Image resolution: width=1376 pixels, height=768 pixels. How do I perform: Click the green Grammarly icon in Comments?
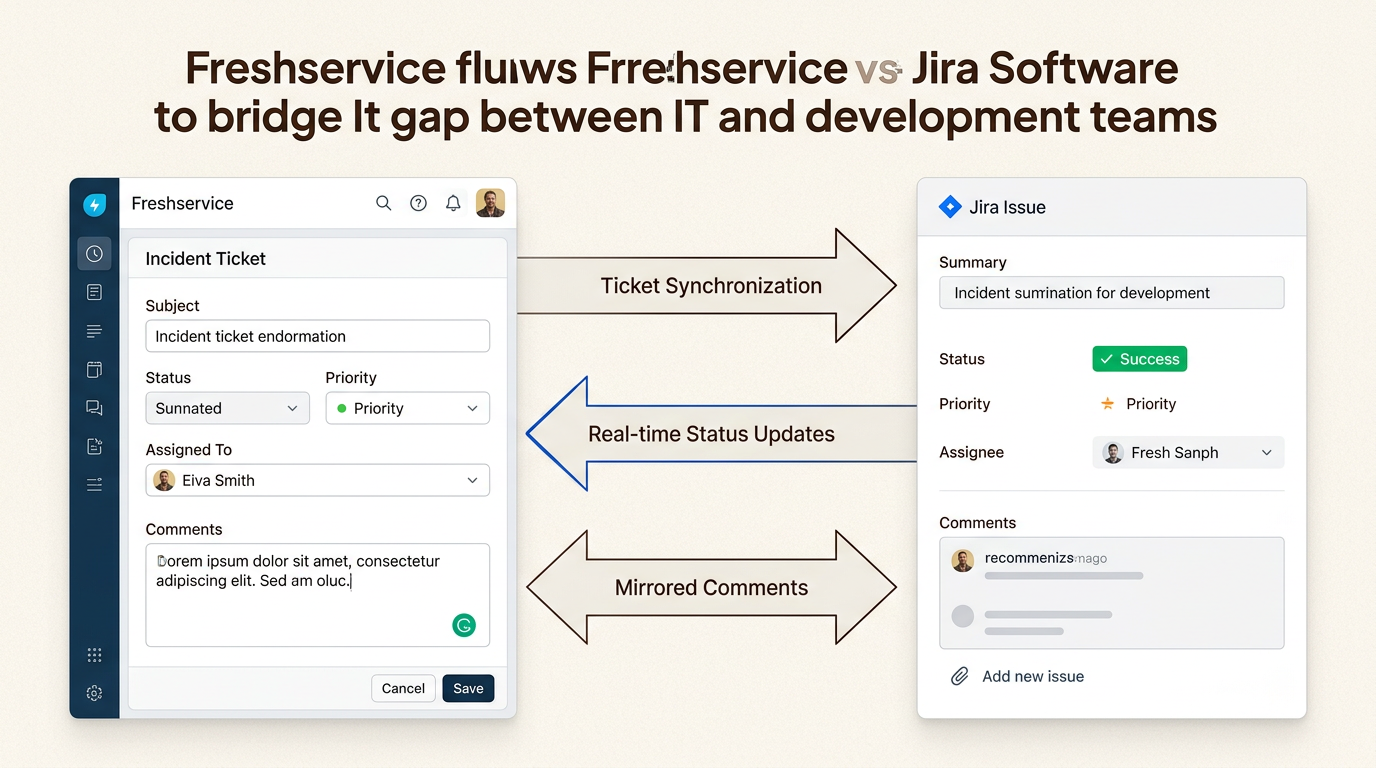click(463, 625)
